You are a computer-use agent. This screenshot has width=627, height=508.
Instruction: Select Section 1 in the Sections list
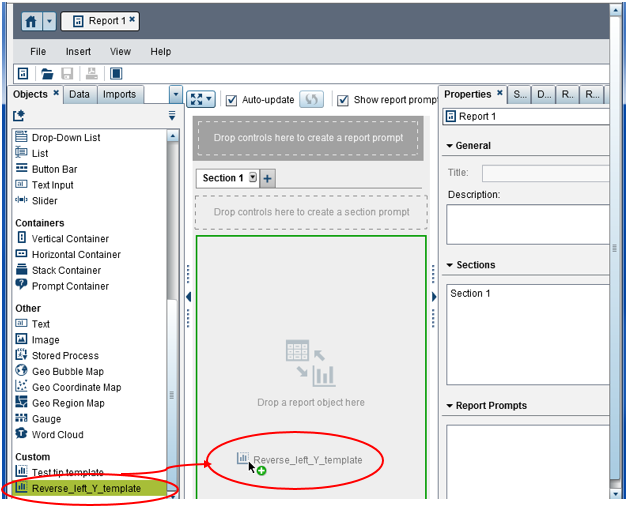pyautogui.click(x=471, y=294)
